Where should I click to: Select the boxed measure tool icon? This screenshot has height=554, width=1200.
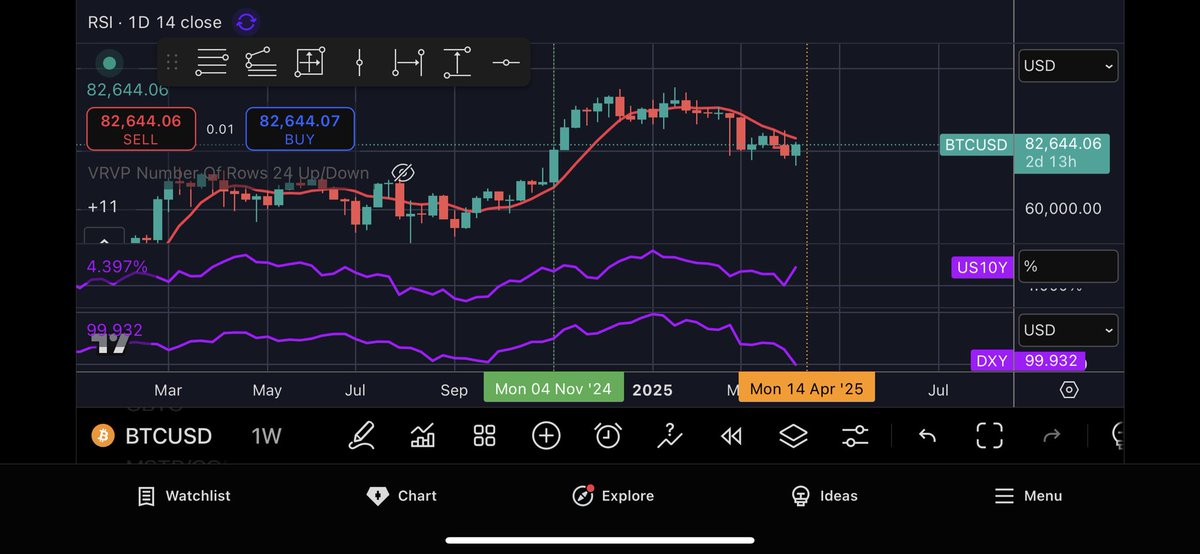310,63
